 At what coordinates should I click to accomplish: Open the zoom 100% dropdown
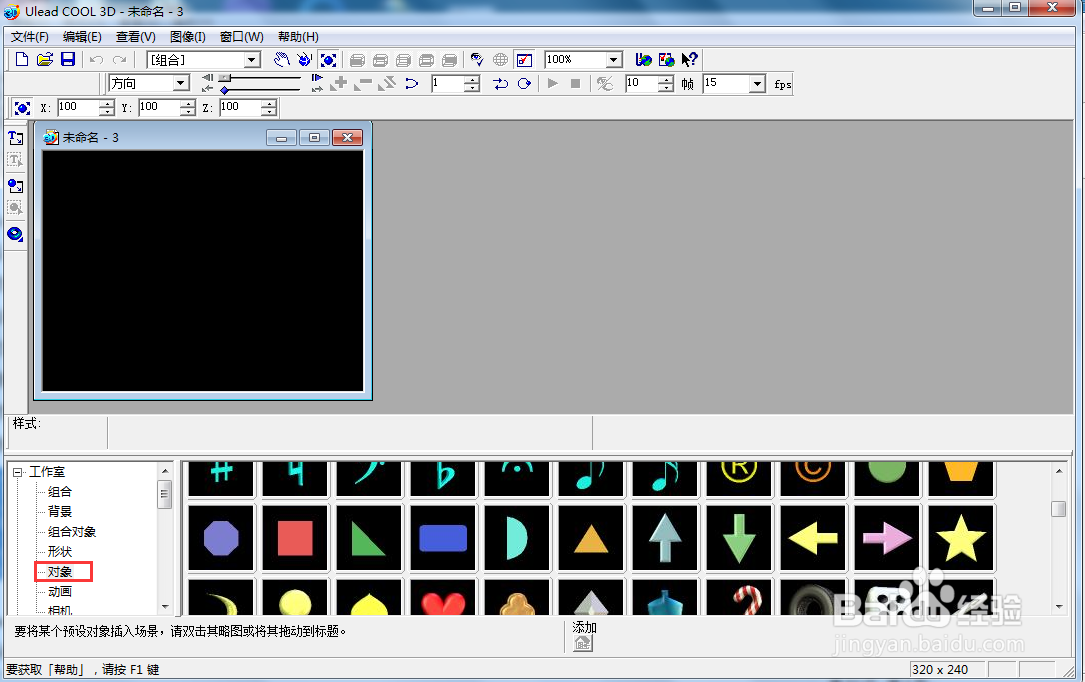614,59
